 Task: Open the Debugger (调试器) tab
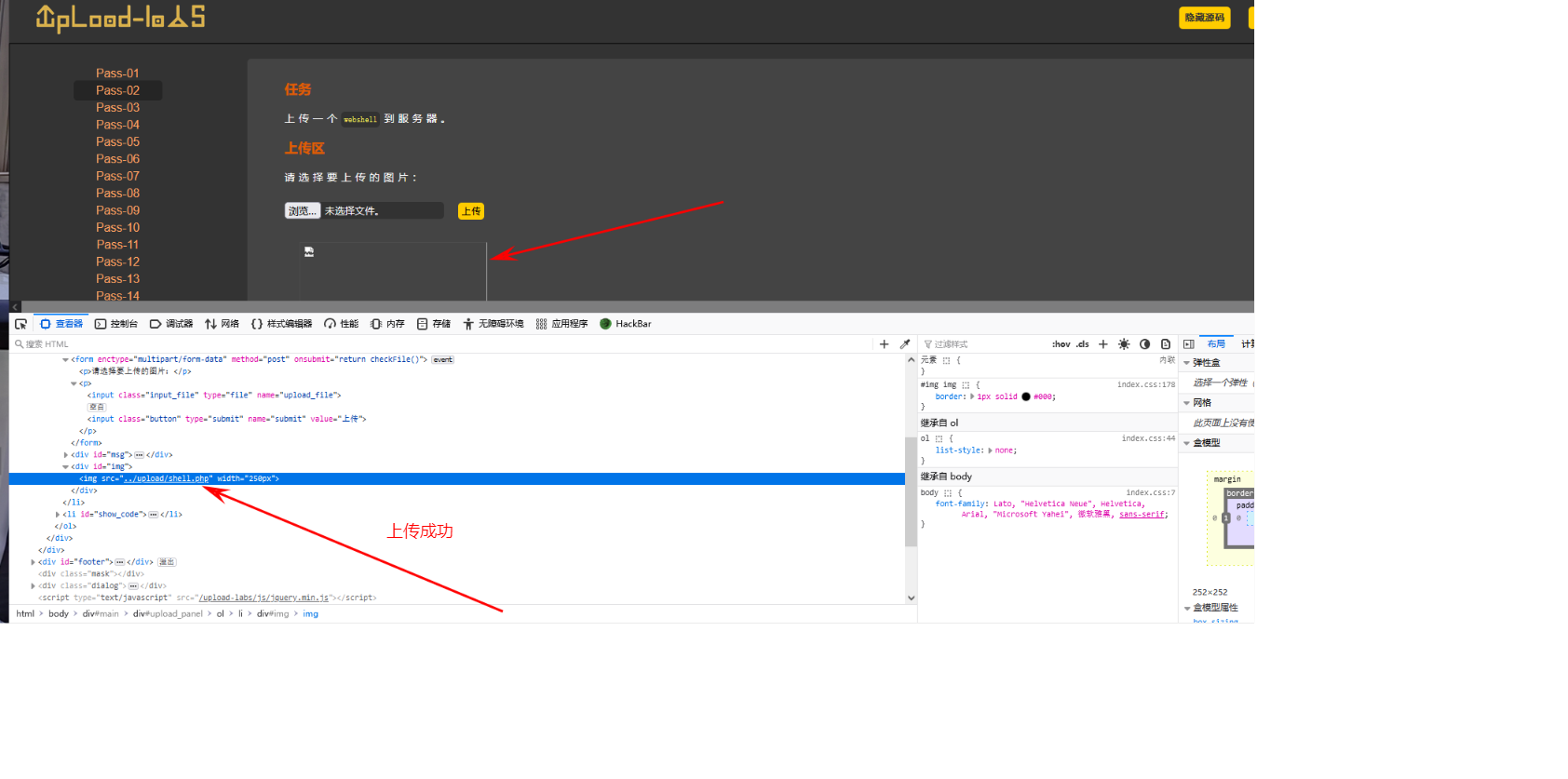(x=171, y=324)
